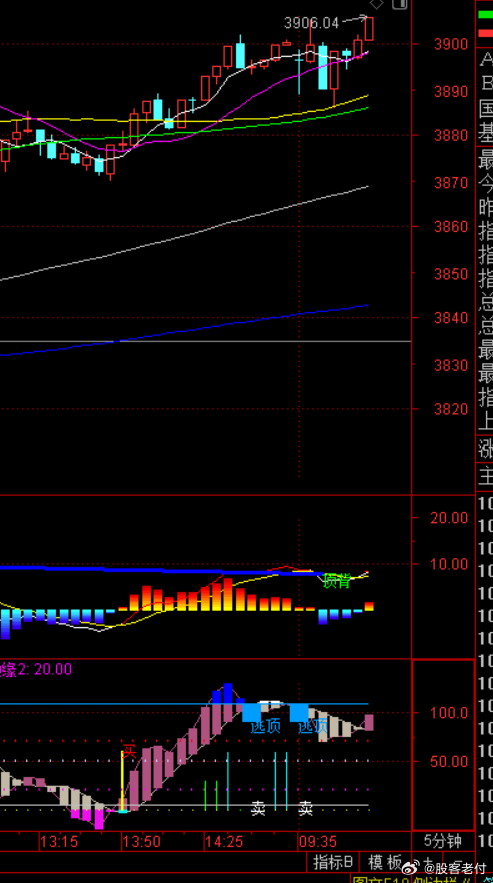Screen dimensions: 493x883
Task: Click the 3880 price axis label
Action: pos(451,135)
